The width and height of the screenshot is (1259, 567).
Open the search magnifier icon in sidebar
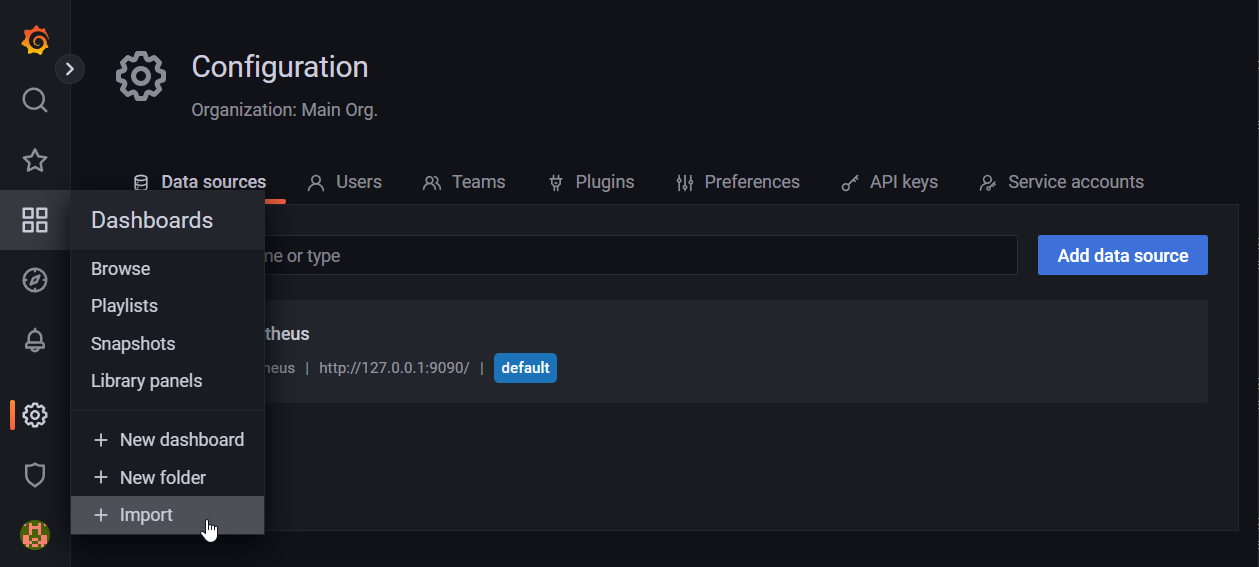[35, 100]
